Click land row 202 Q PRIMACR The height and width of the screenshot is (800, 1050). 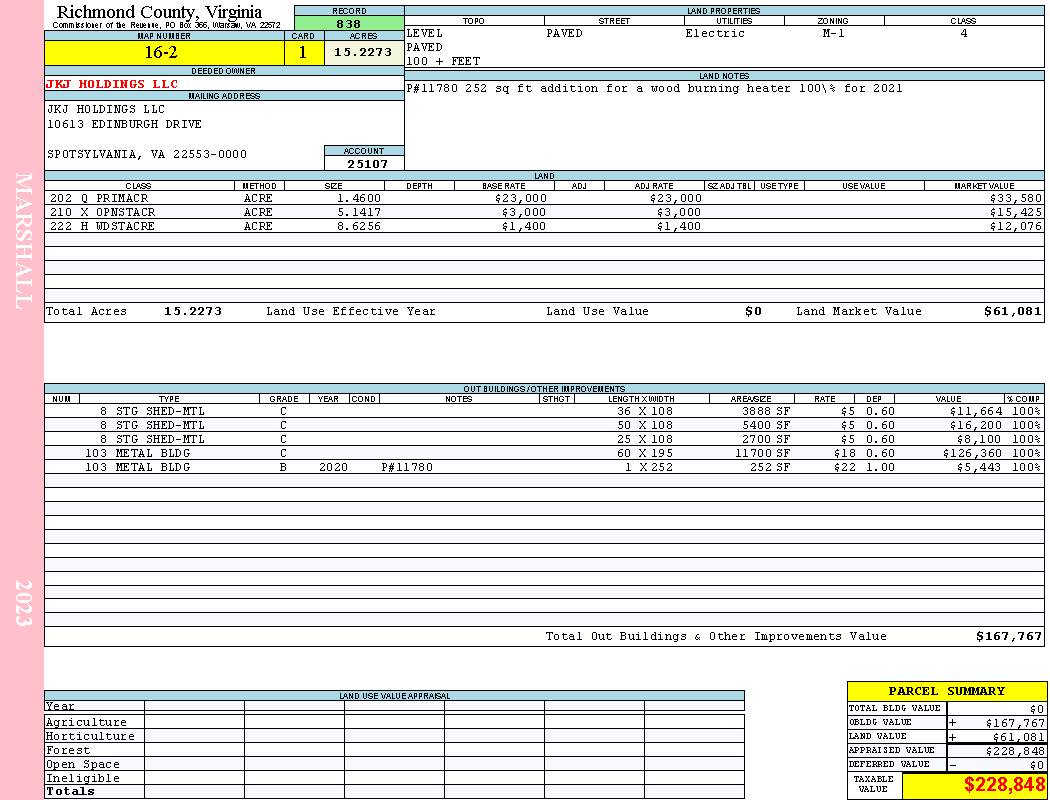[544, 198]
